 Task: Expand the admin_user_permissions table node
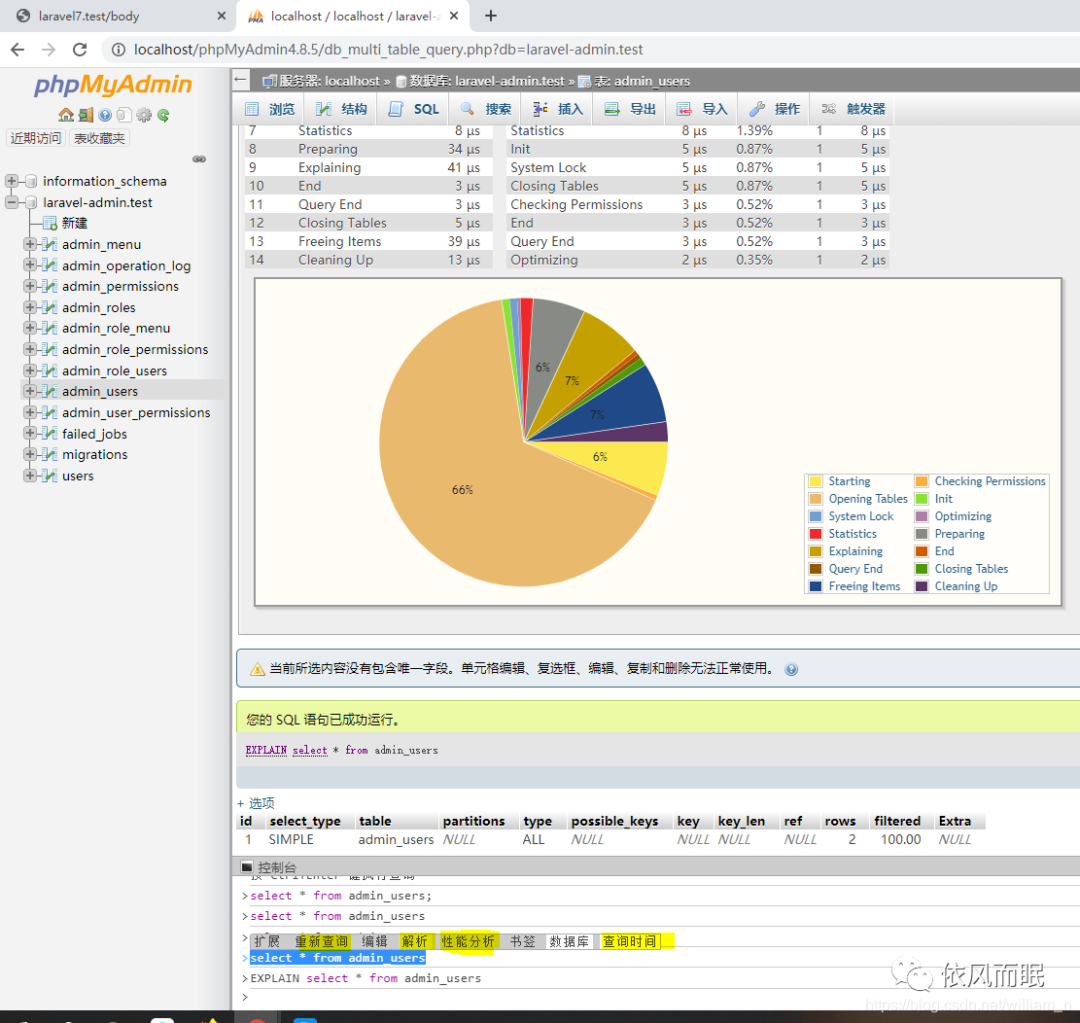click(x=30, y=413)
